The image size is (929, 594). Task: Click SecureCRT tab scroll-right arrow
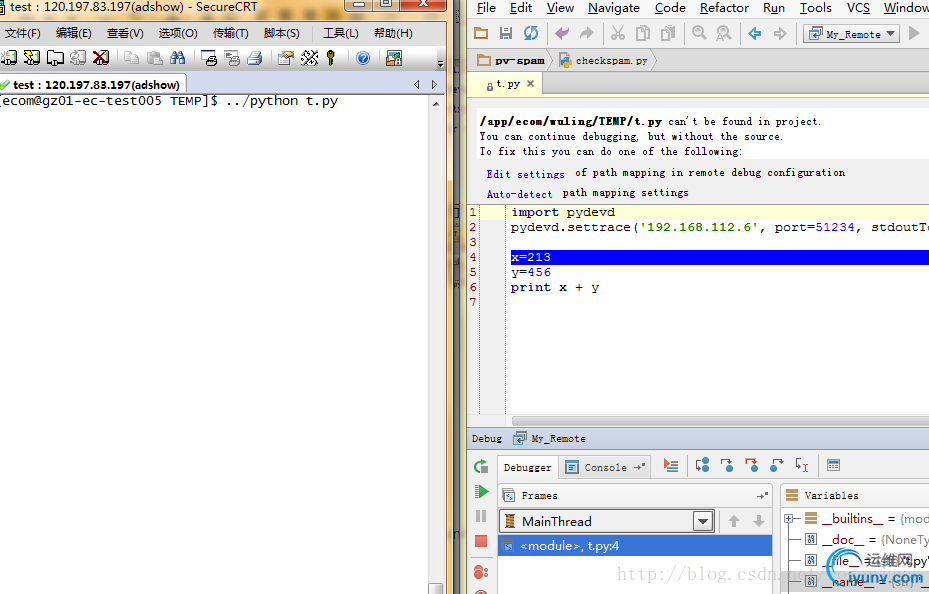[434, 85]
